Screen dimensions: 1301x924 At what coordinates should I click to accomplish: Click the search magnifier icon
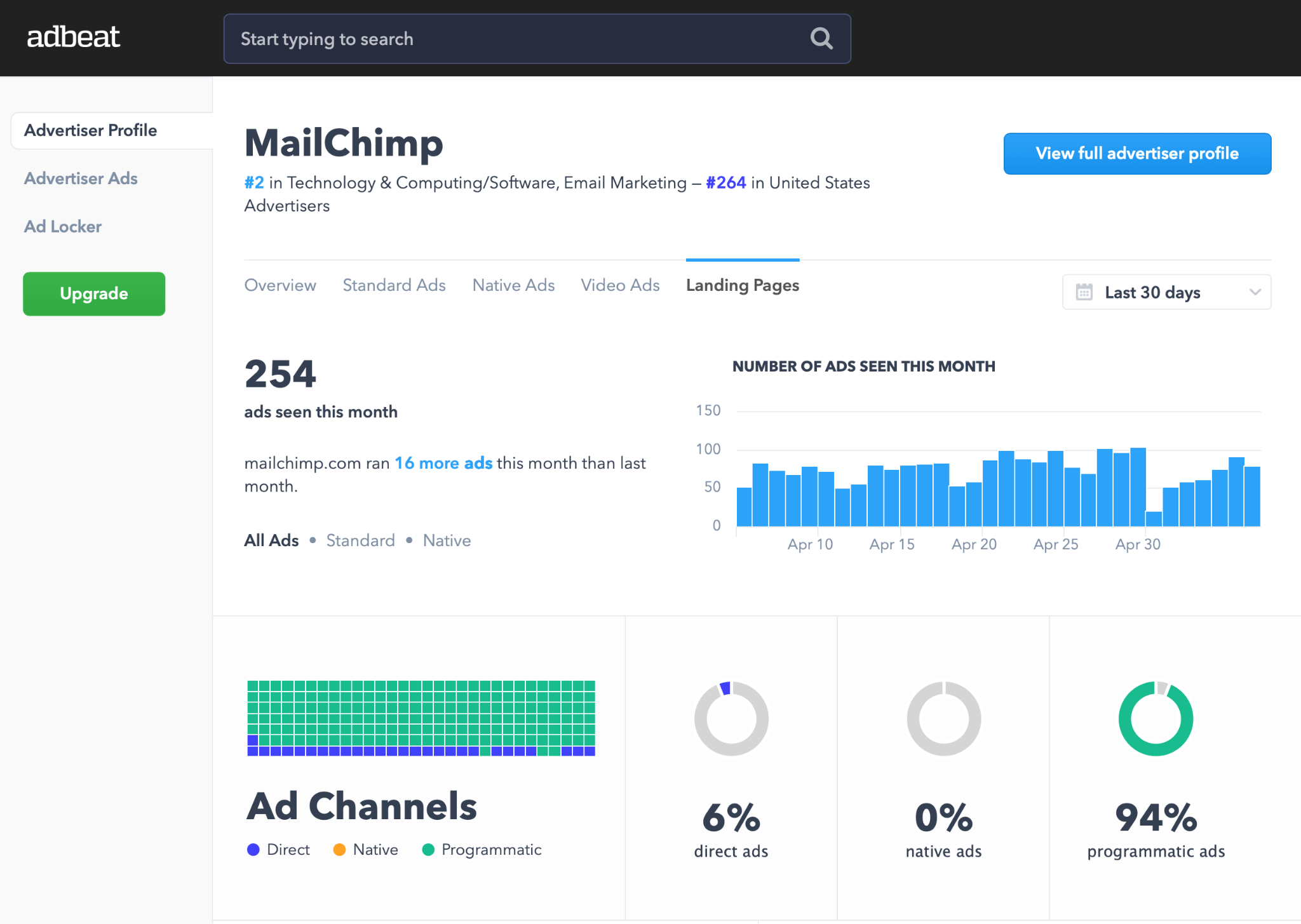[821, 39]
